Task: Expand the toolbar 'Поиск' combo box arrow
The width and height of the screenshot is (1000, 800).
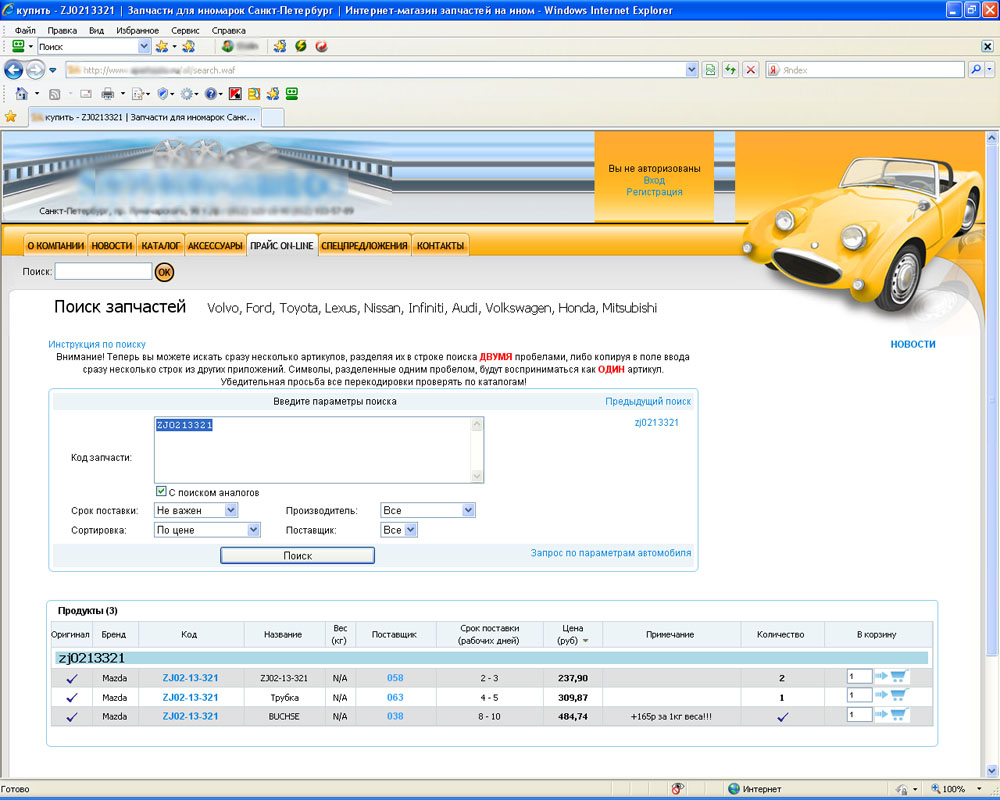Action: tap(144, 47)
